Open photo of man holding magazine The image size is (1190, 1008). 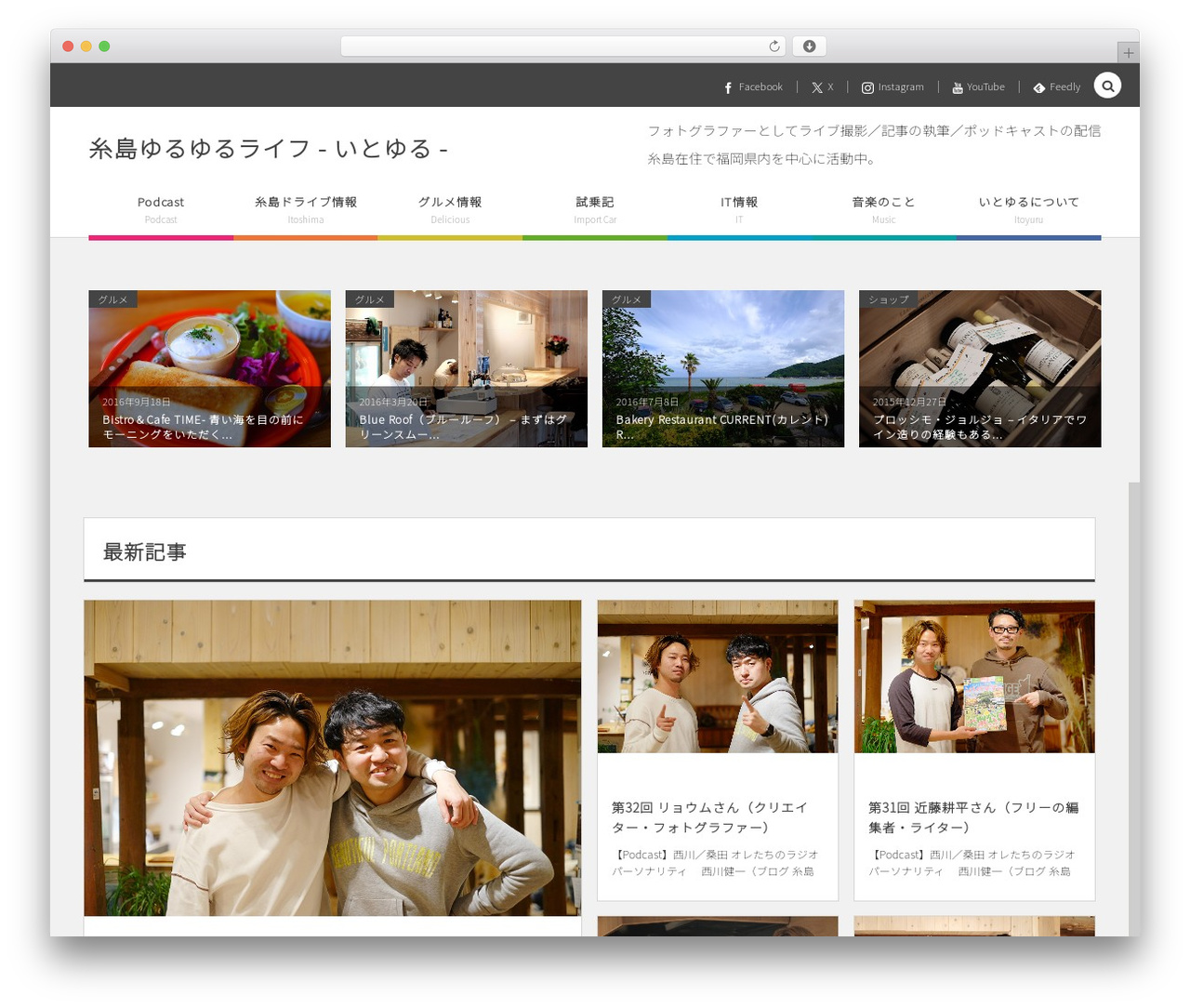[974, 676]
